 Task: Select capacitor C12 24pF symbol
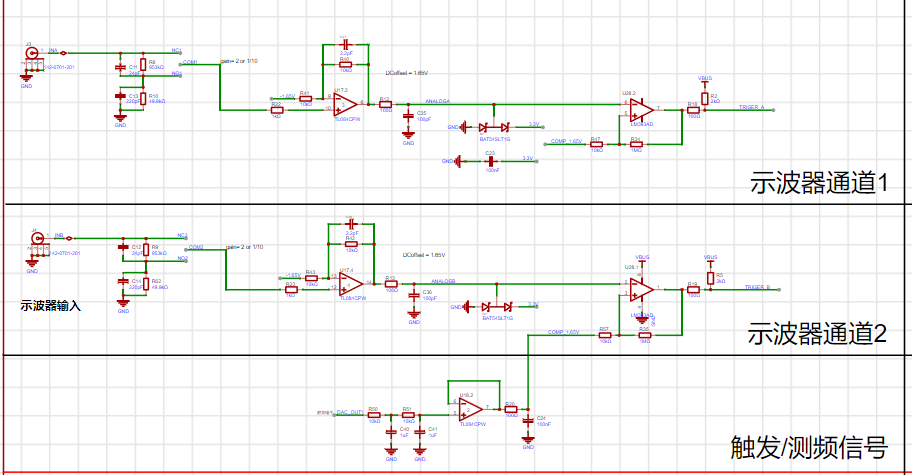coord(123,248)
